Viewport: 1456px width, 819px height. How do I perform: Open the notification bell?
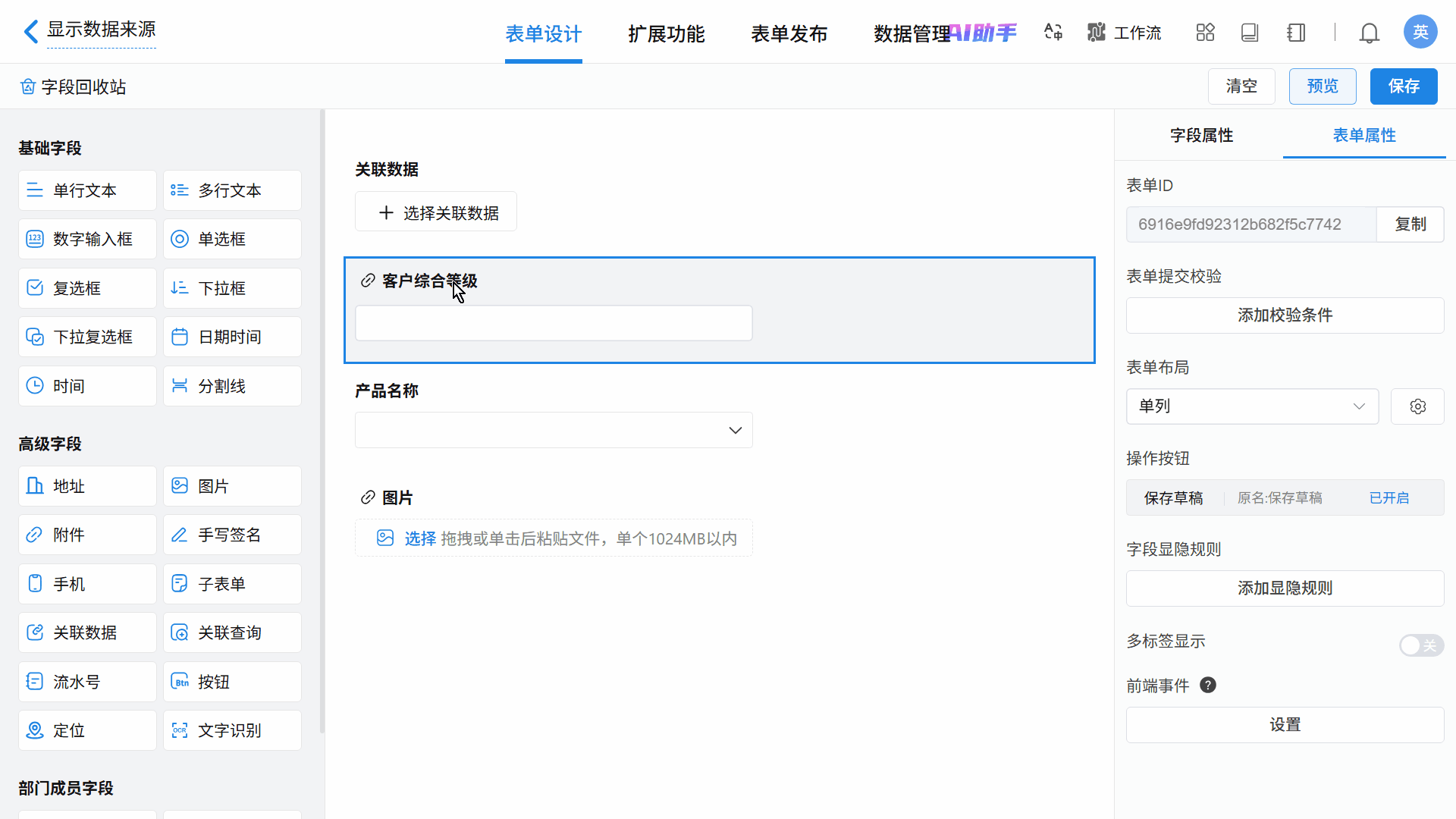coord(1369,33)
